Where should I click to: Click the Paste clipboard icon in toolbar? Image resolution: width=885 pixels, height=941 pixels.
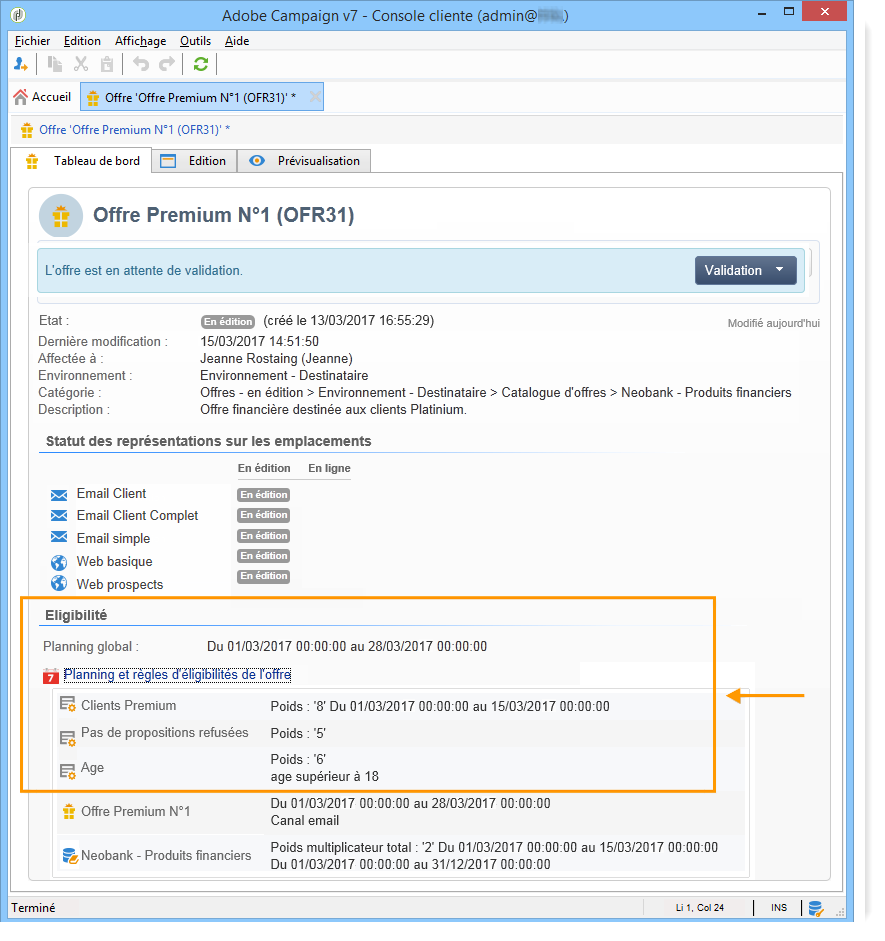coord(107,64)
